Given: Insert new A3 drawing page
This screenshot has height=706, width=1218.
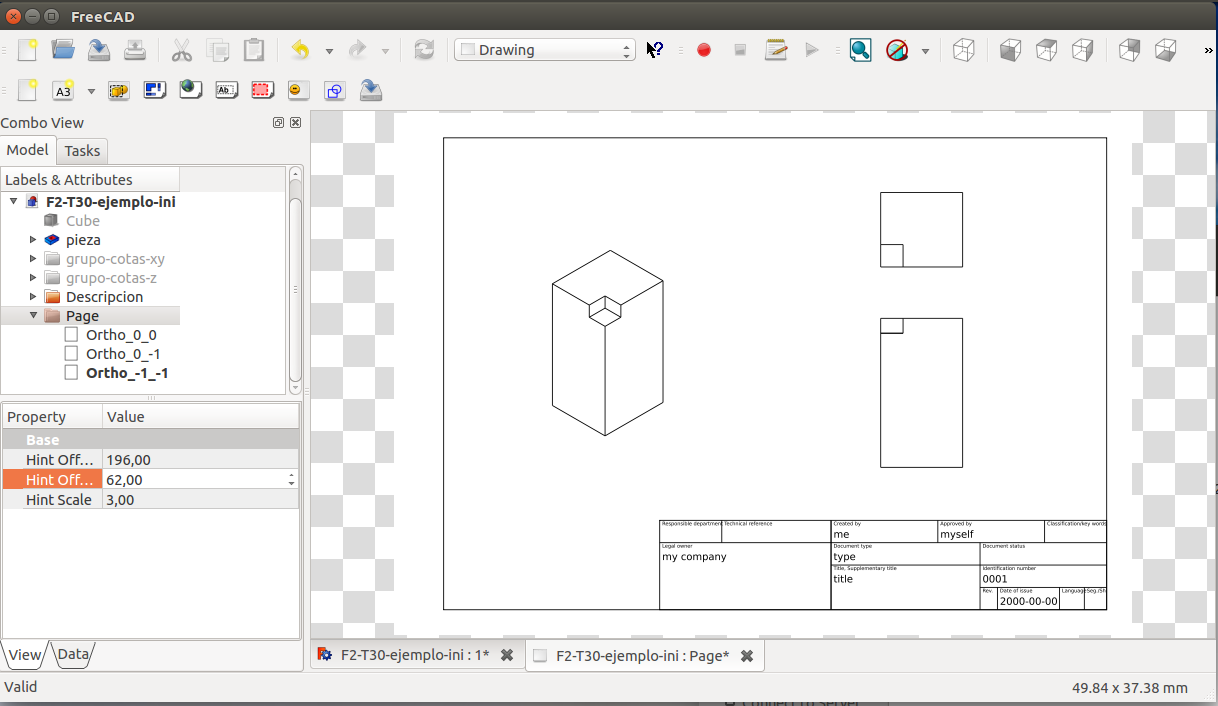Looking at the screenshot, I should click(63, 91).
